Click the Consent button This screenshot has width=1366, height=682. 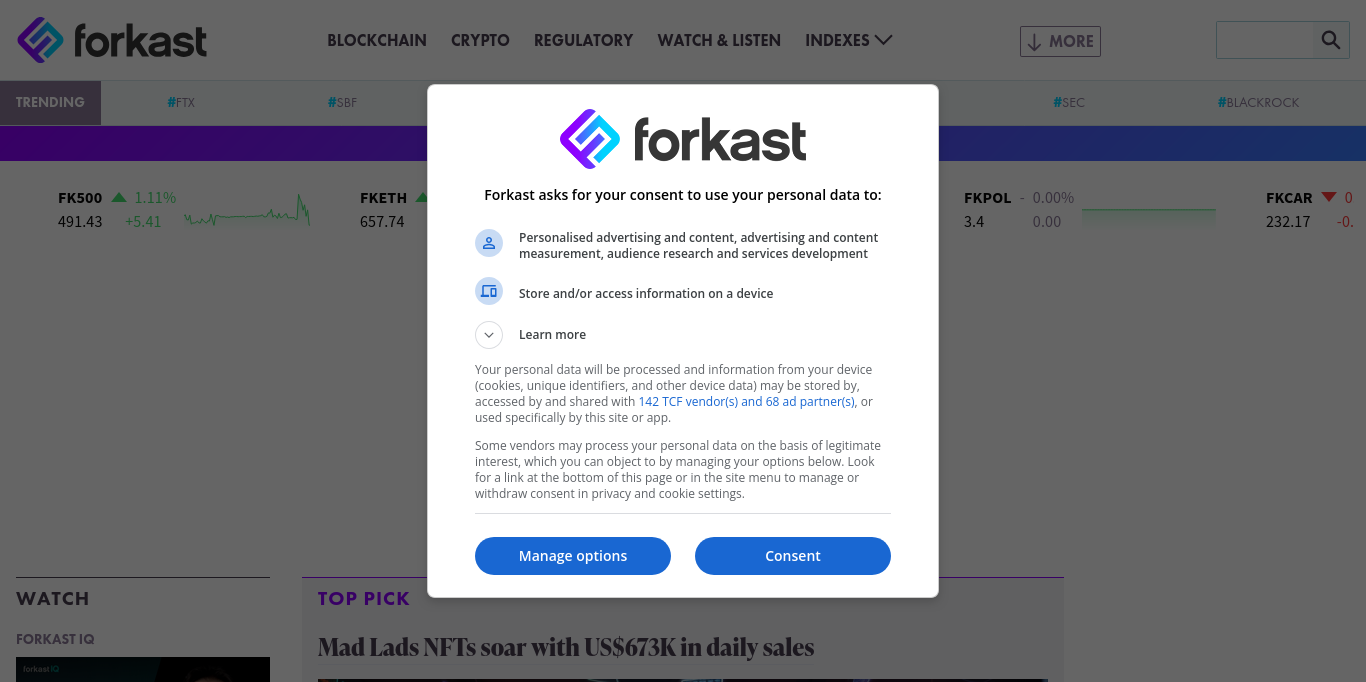coord(793,556)
